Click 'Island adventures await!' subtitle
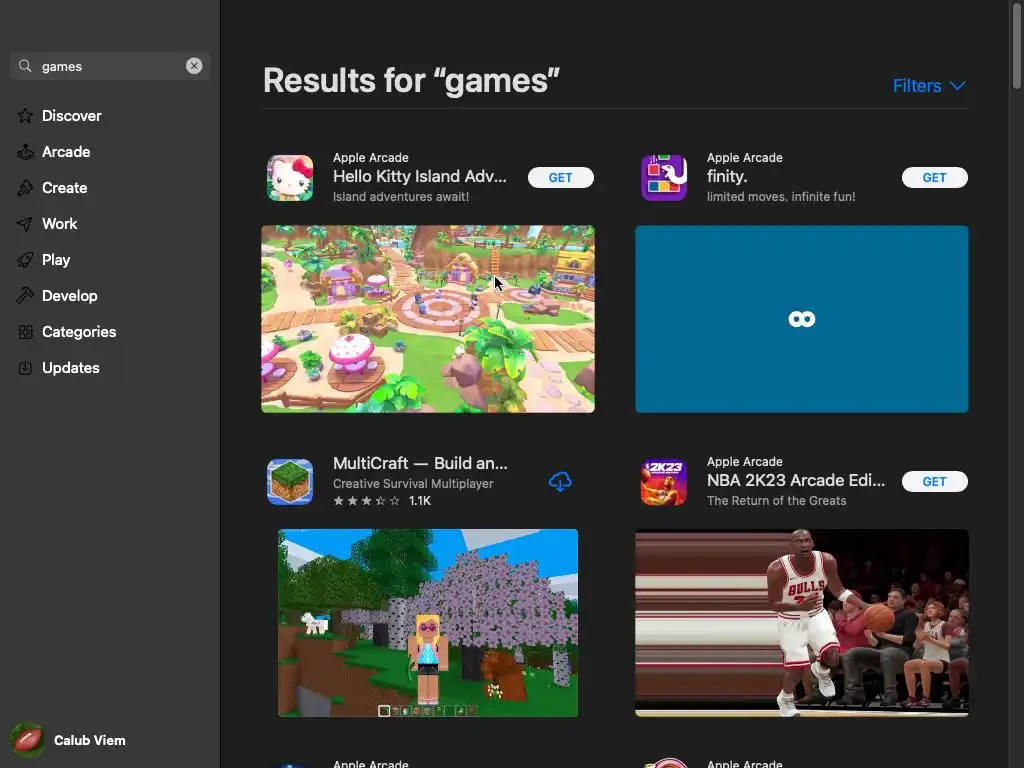 (x=401, y=197)
